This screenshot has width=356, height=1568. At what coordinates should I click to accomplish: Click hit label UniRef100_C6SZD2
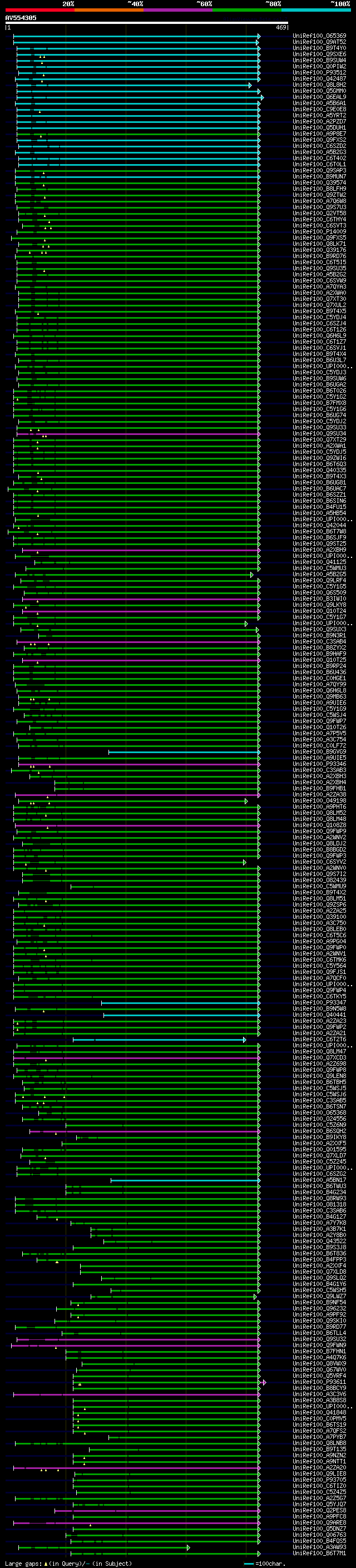tap(319, 146)
